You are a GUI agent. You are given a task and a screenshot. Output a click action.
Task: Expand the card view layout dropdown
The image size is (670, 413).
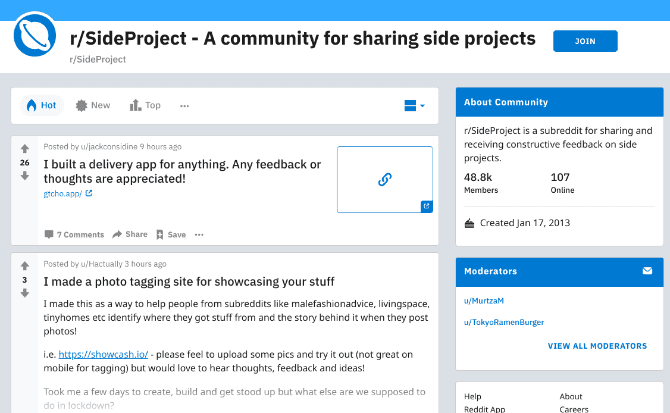pyautogui.click(x=414, y=105)
